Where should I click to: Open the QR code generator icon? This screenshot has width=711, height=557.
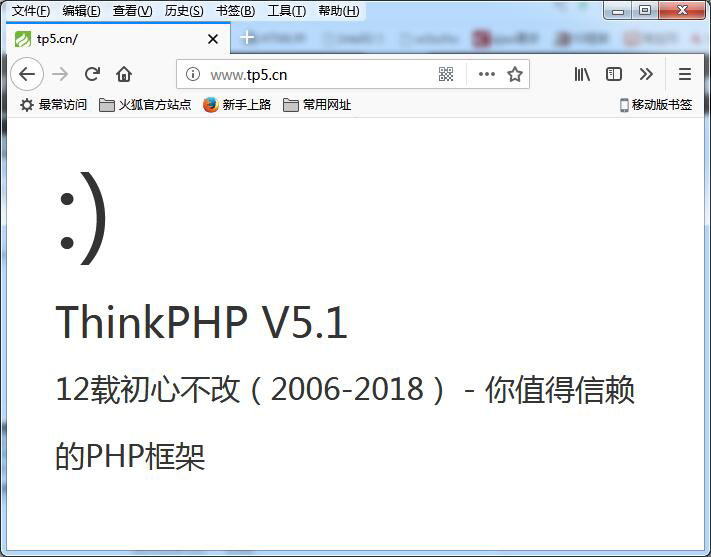click(446, 74)
